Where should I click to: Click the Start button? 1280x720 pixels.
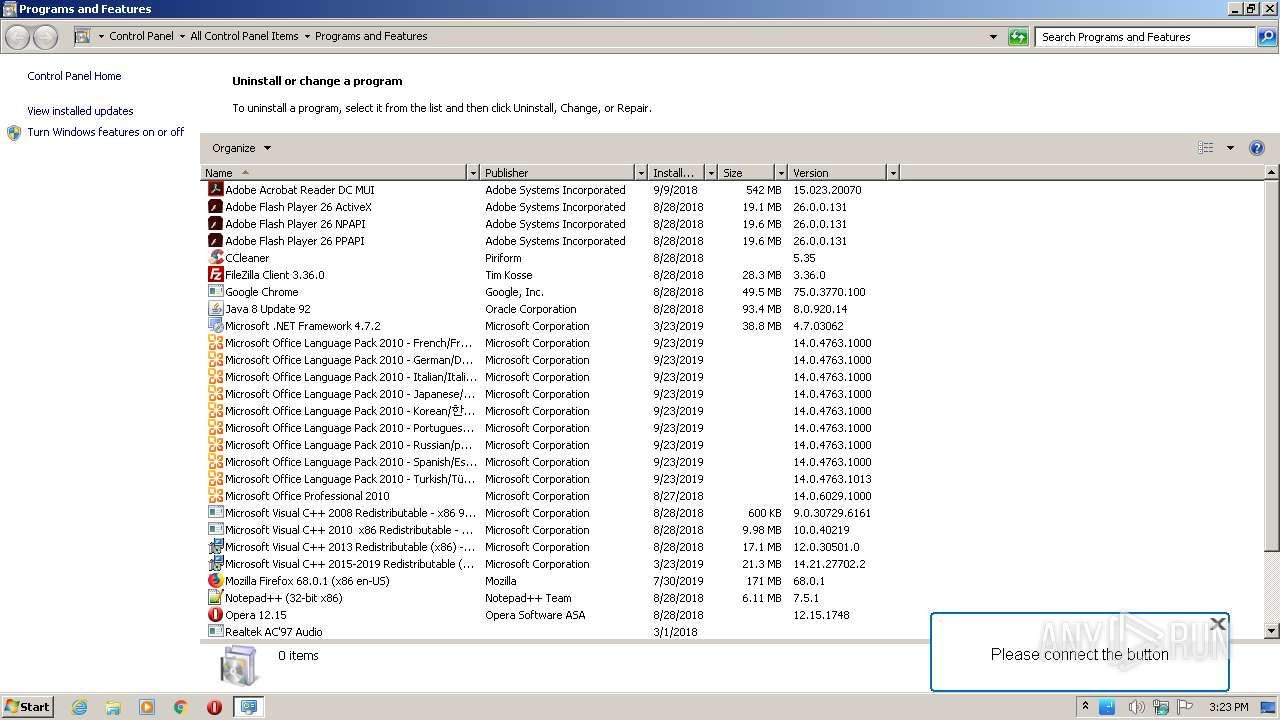click(x=27, y=707)
